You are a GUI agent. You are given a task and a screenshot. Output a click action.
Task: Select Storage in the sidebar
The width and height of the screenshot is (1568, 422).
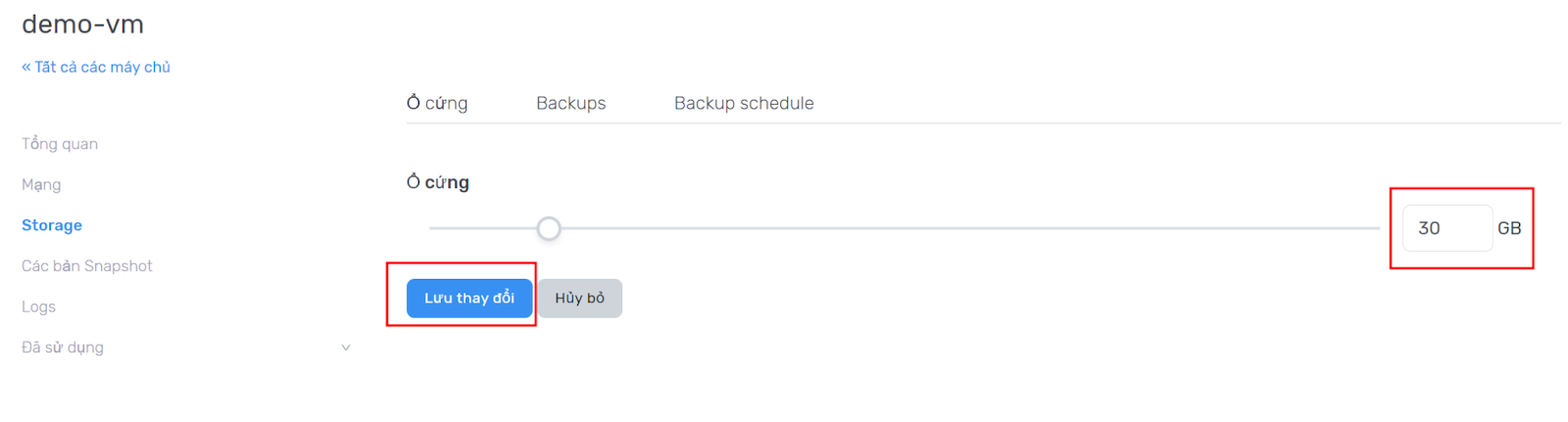(x=52, y=225)
